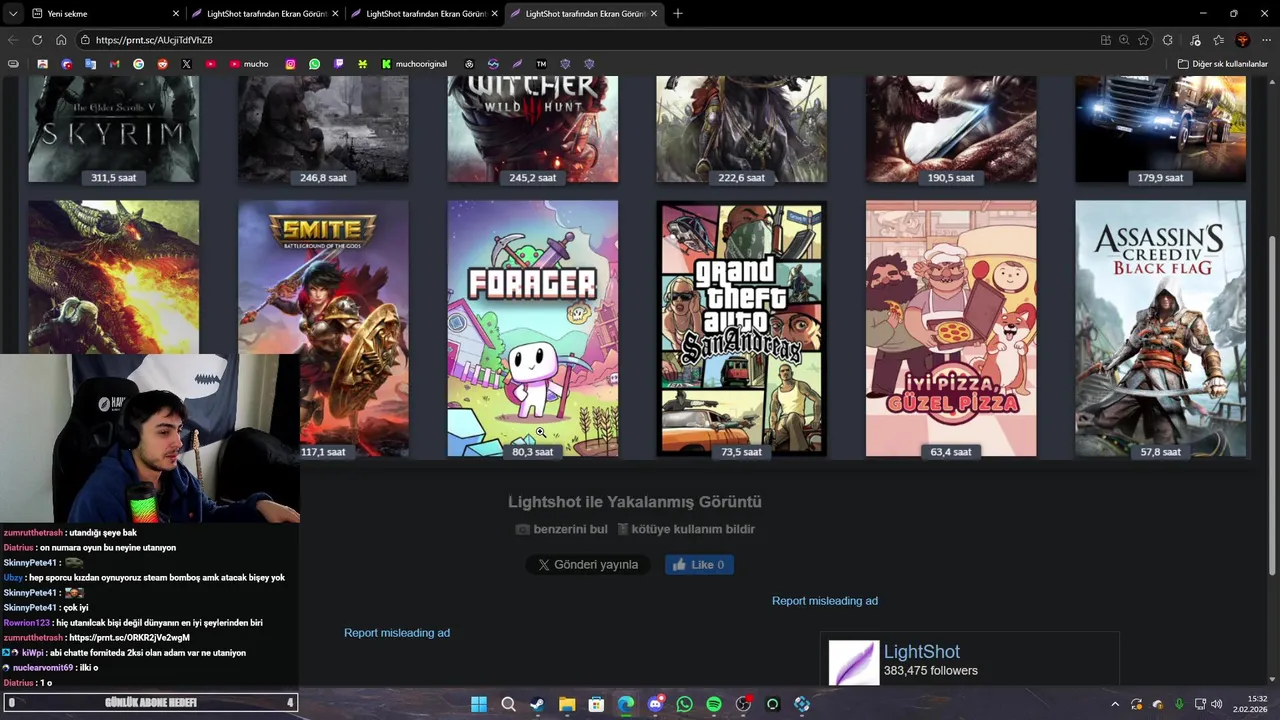The width and height of the screenshot is (1280, 720).
Task: Go to the browser home page
Action: (x=61, y=40)
